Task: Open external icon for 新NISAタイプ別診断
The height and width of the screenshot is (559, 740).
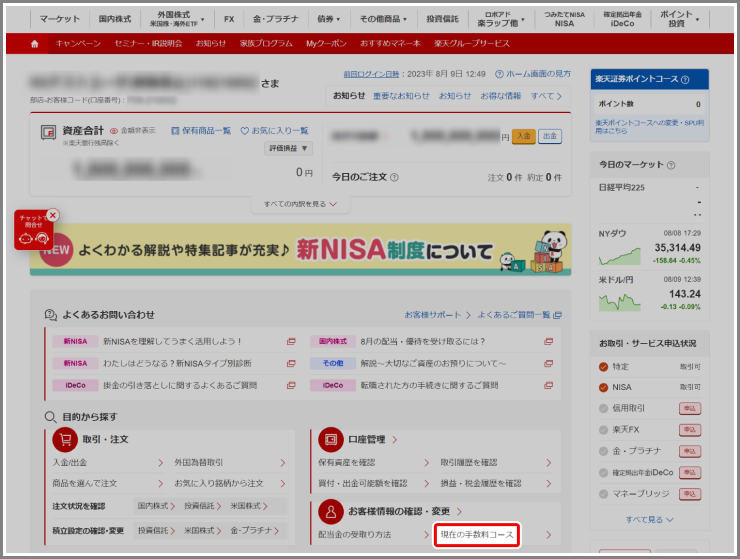Action: click(291, 364)
